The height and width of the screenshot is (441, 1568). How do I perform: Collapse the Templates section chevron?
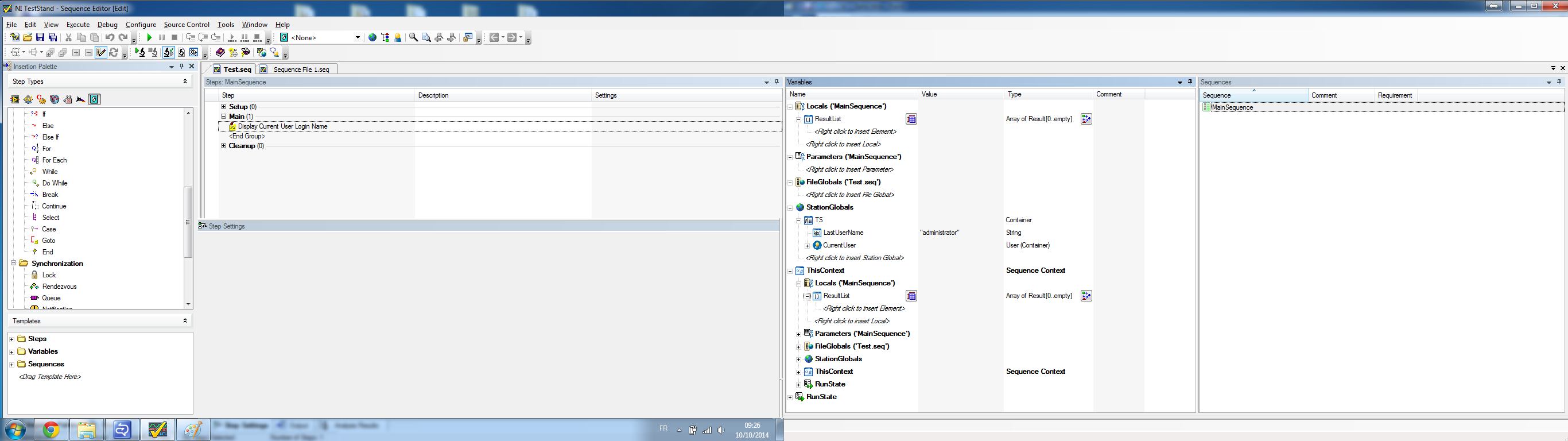pyautogui.click(x=185, y=320)
